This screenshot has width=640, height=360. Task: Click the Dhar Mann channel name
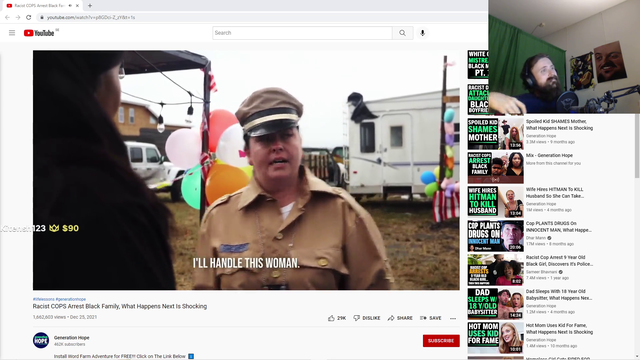(536, 238)
